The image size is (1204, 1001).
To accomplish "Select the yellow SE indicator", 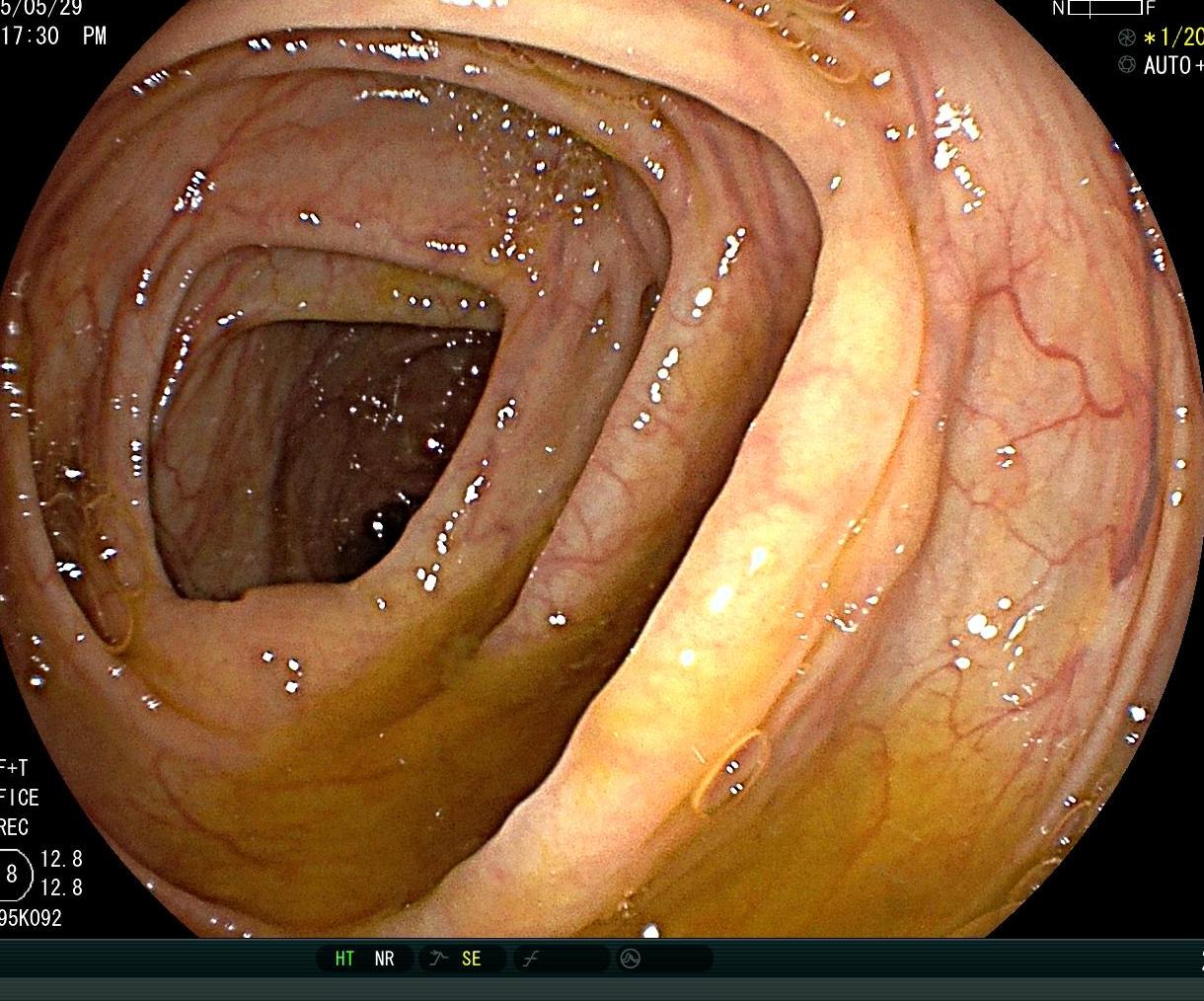I will (471, 959).
